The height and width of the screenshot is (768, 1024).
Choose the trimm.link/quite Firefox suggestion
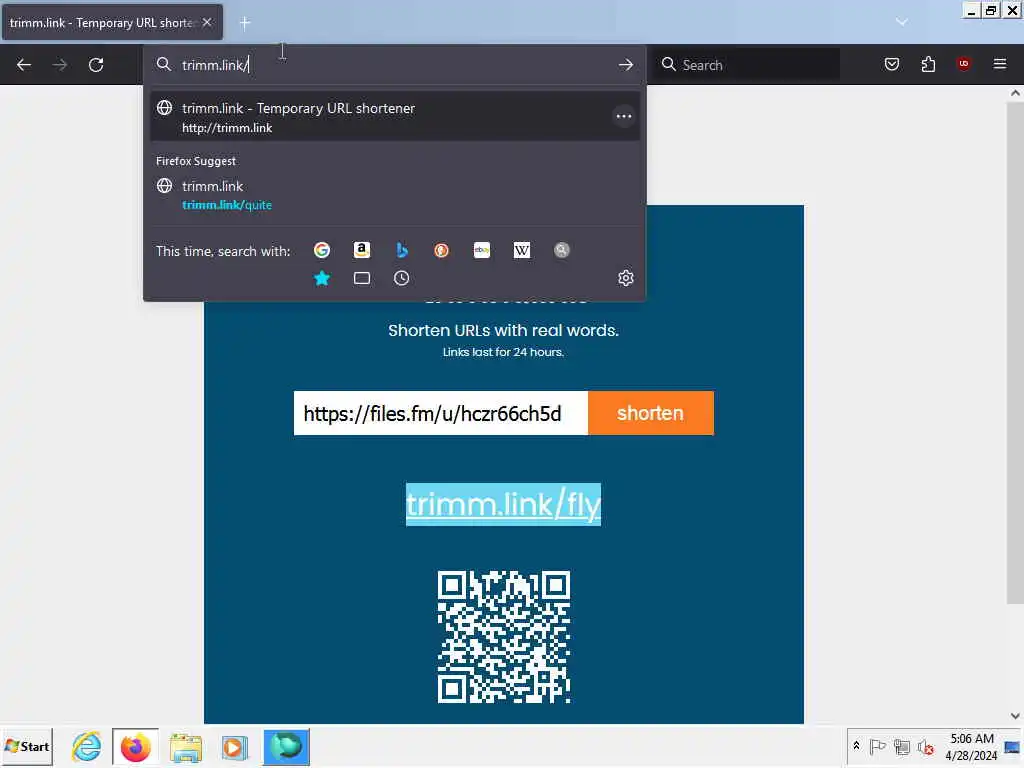(x=395, y=195)
